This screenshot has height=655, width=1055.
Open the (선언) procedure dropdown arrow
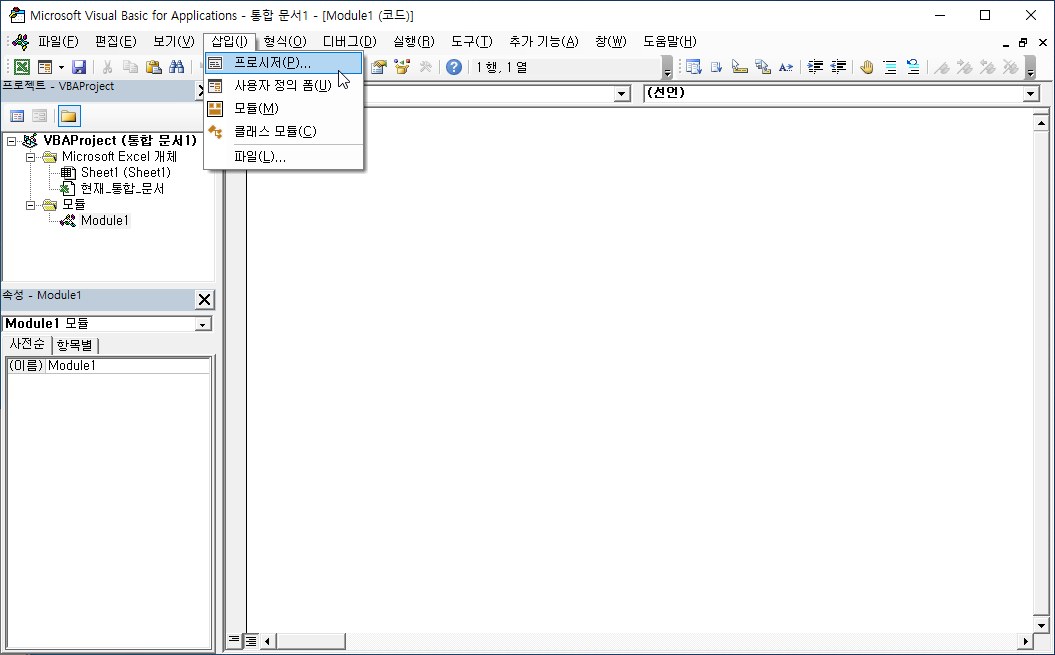(x=1031, y=94)
